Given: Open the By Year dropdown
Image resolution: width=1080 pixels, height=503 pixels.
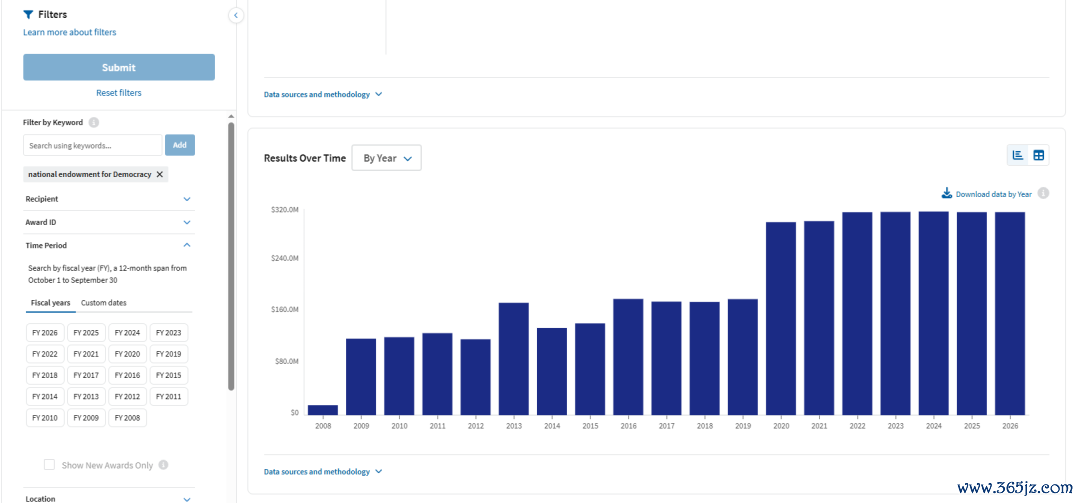Looking at the screenshot, I should [386, 158].
